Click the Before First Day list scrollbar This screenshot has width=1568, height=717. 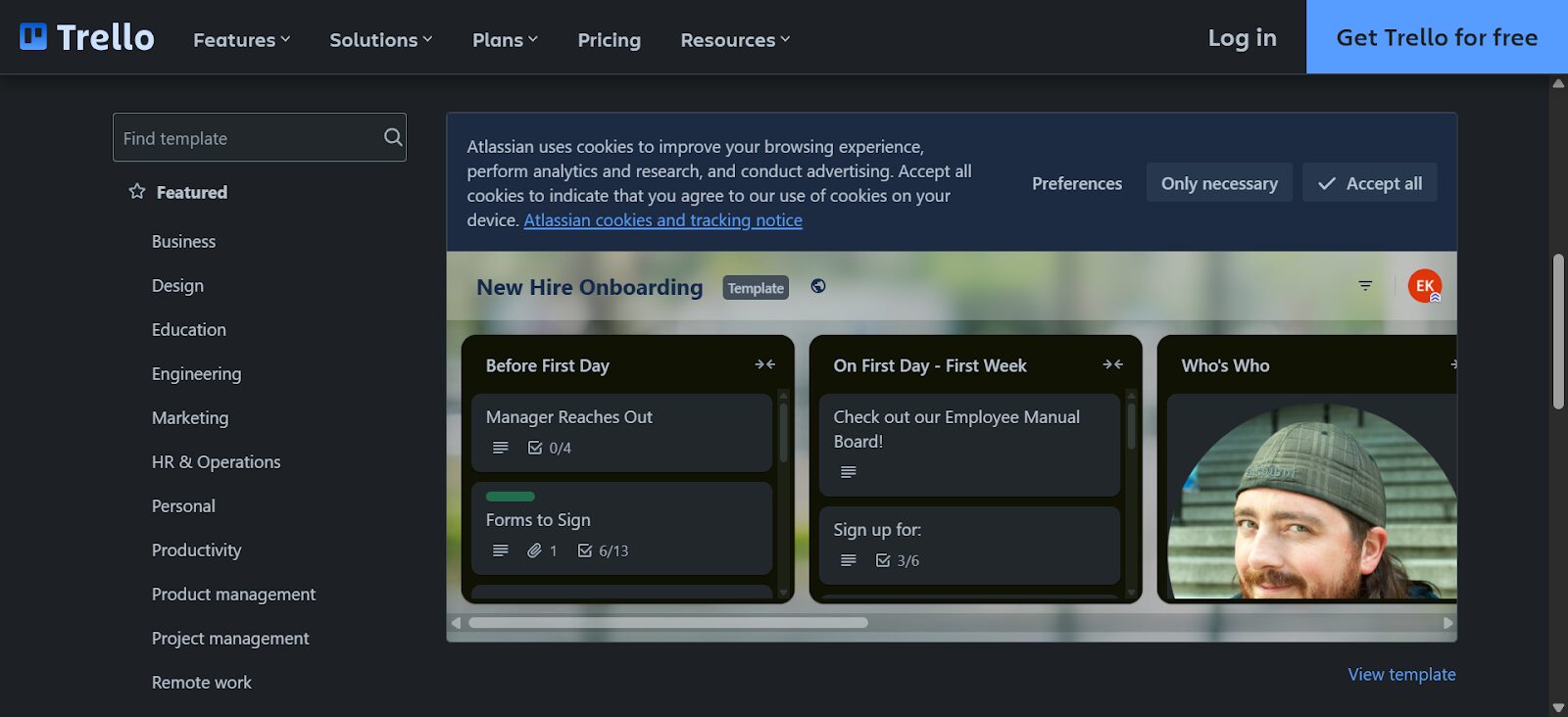(783, 431)
